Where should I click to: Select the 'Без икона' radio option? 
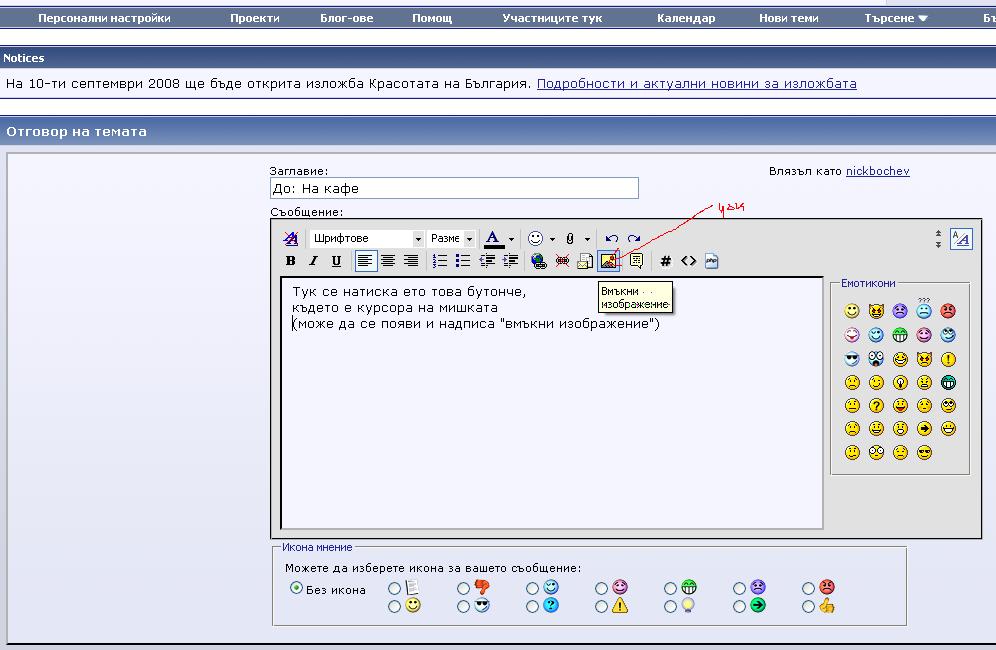(296, 588)
